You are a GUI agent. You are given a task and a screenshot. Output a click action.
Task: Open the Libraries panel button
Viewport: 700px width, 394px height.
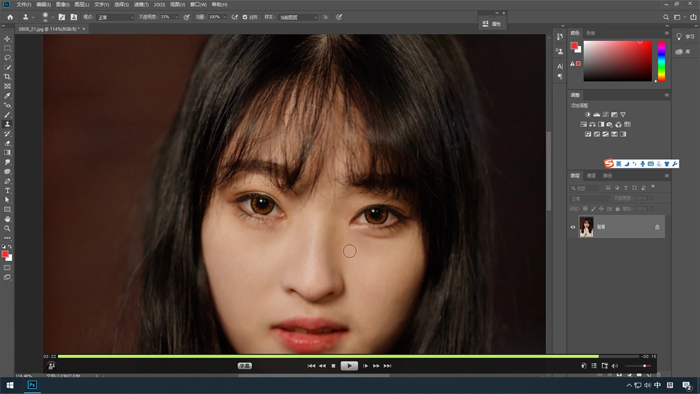click(683, 52)
